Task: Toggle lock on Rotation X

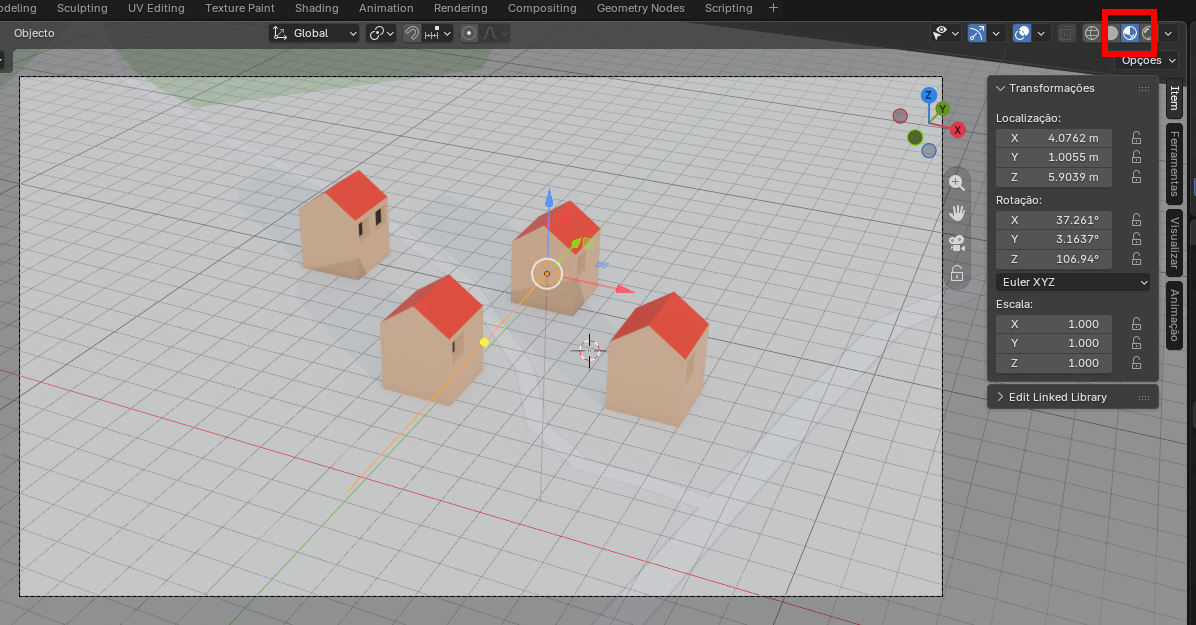Action: click(x=1136, y=220)
